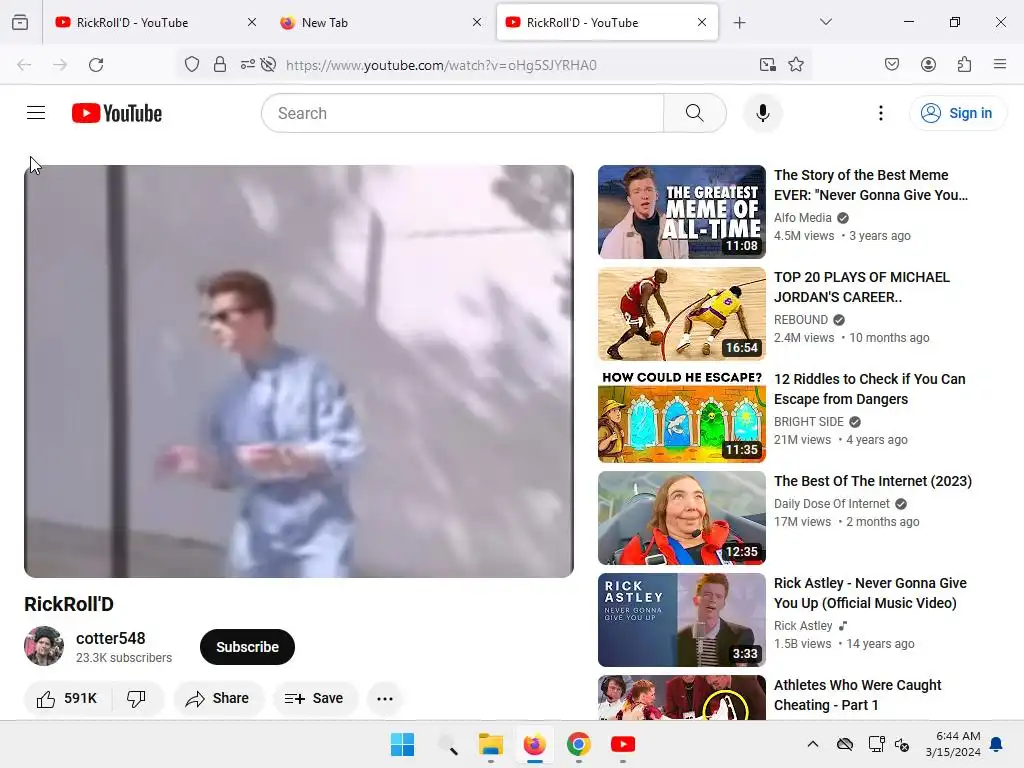Image resolution: width=1024 pixels, height=768 pixels.
Task: Click the address bar URL
Action: point(441,65)
